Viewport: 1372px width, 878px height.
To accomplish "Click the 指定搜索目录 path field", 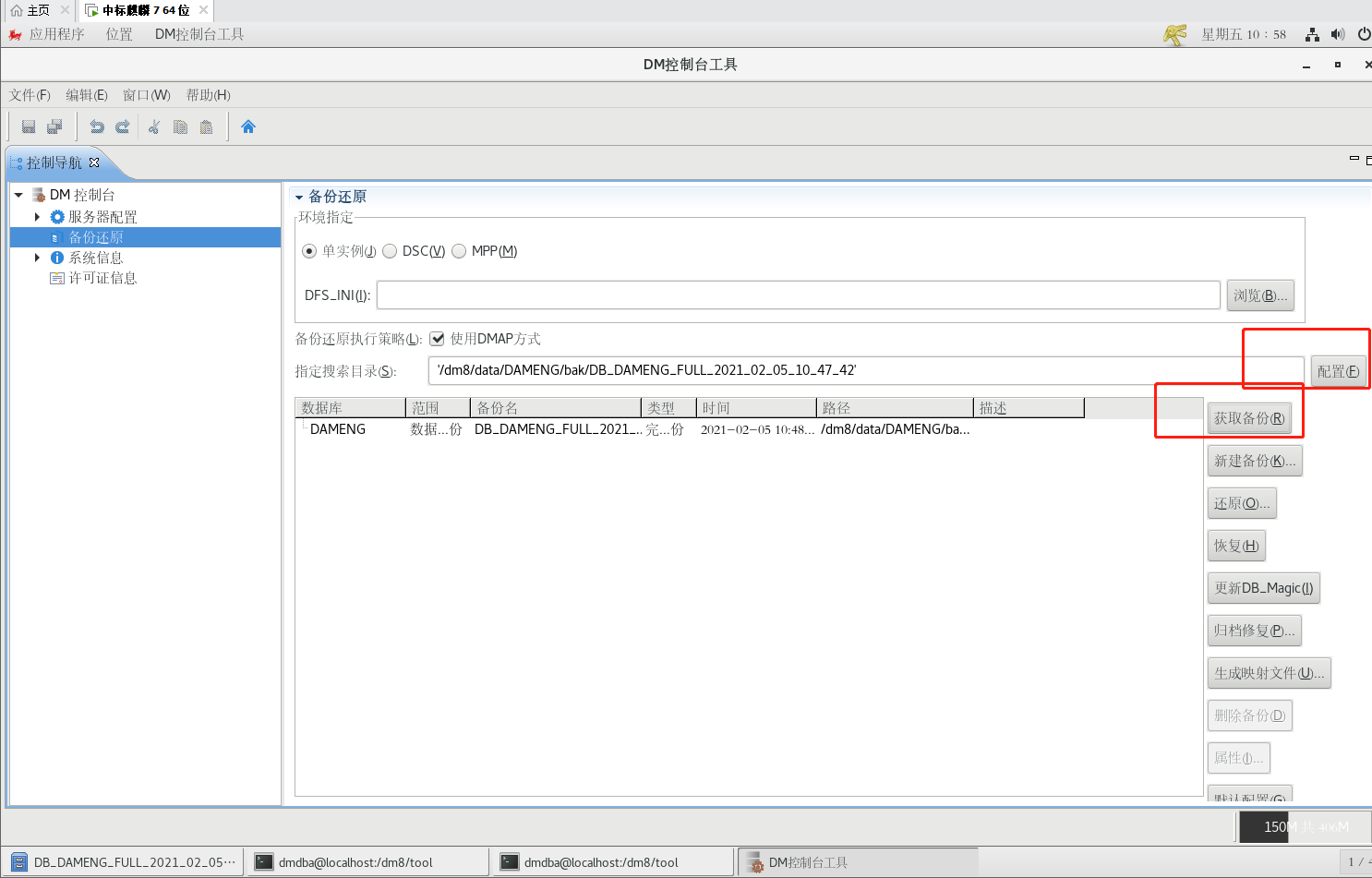I will coord(866,370).
